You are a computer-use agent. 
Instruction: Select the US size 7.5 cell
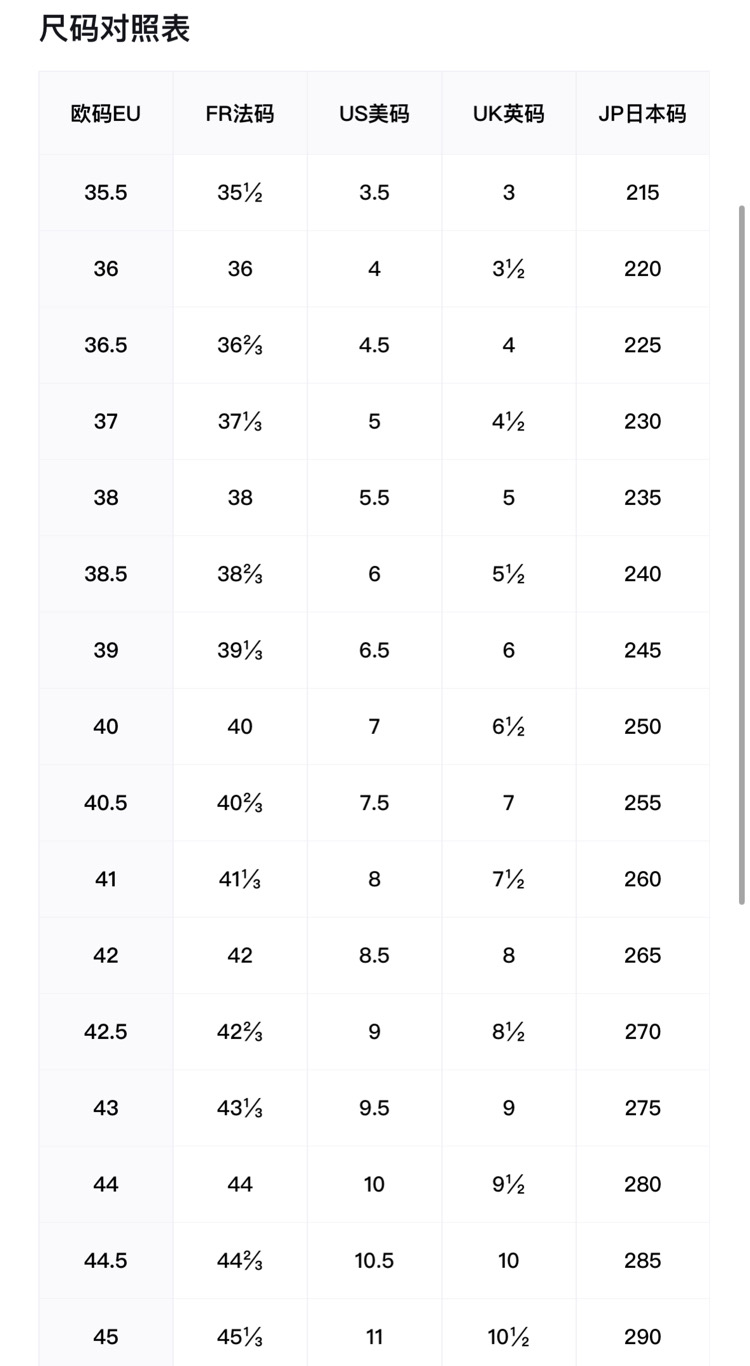tap(374, 803)
